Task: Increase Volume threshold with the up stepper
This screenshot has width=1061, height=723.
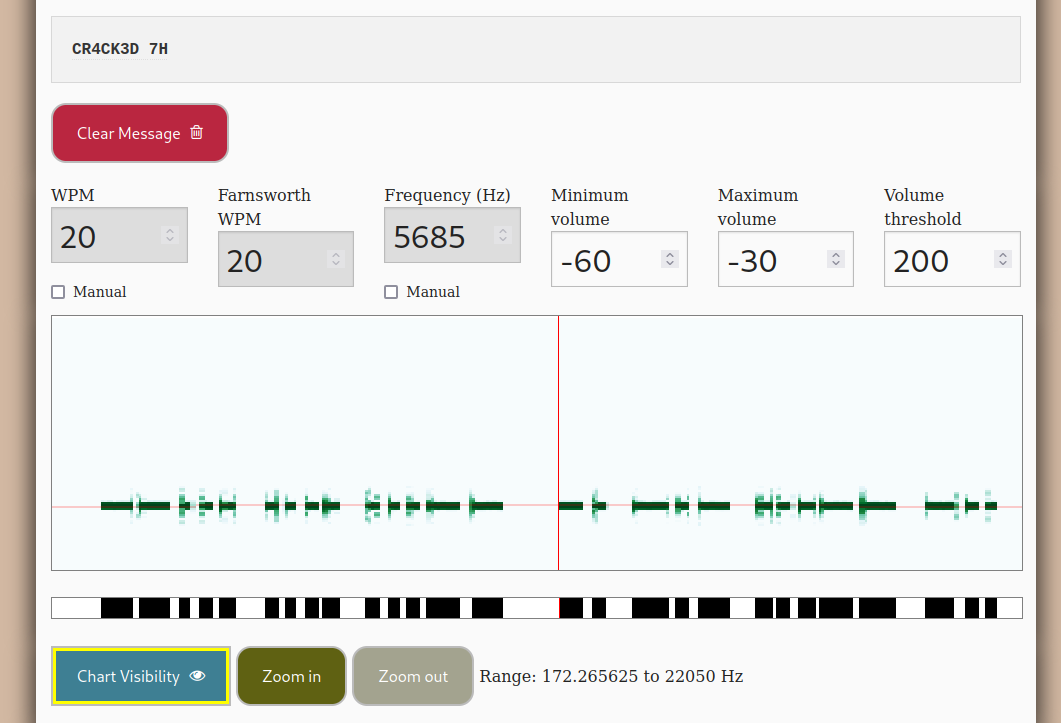Action: click(1003, 255)
